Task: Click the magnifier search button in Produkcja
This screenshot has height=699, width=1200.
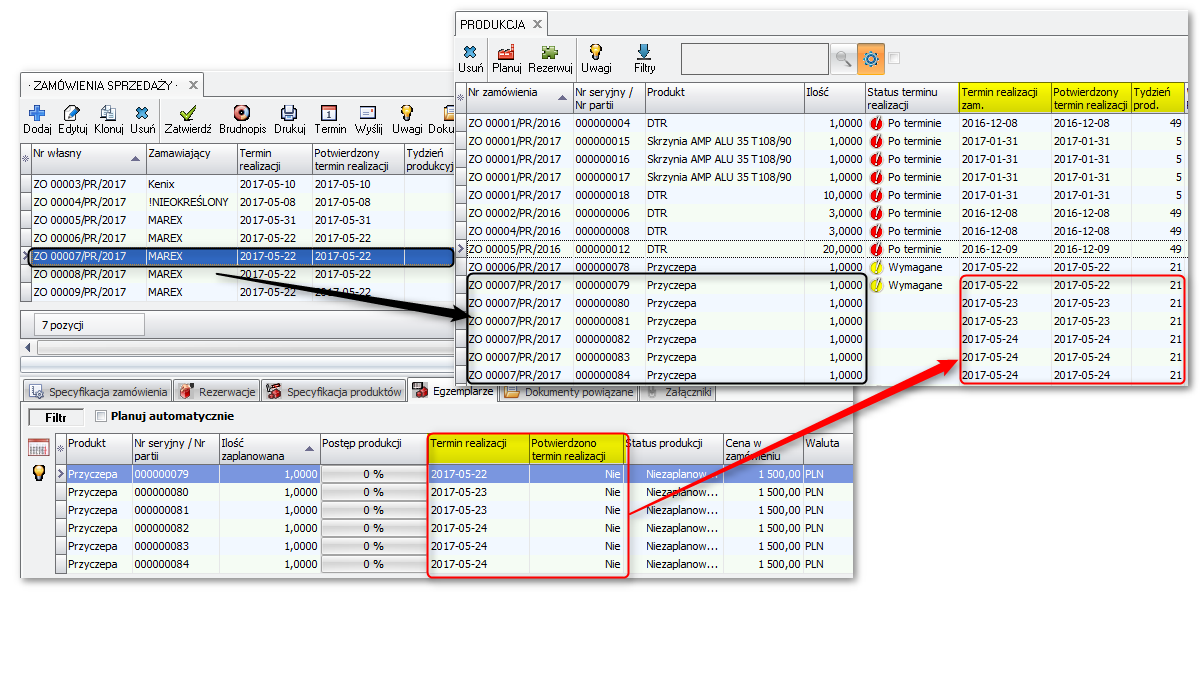Action: pos(844,59)
